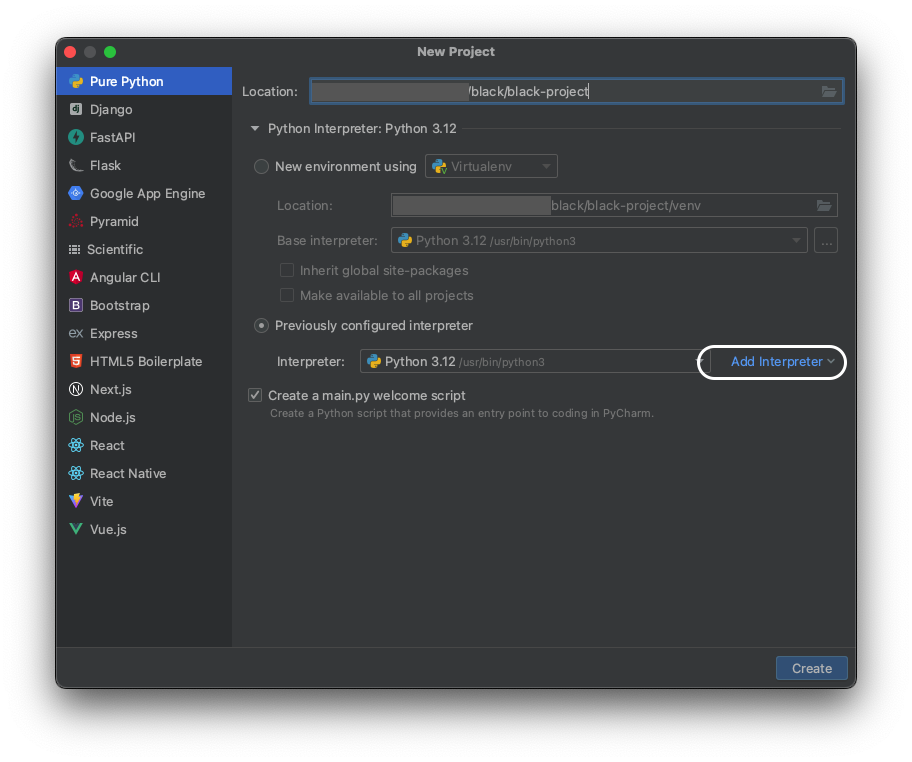Image resolution: width=912 pixels, height=762 pixels.
Task: Click the Scientific project icon
Action: (74, 250)
